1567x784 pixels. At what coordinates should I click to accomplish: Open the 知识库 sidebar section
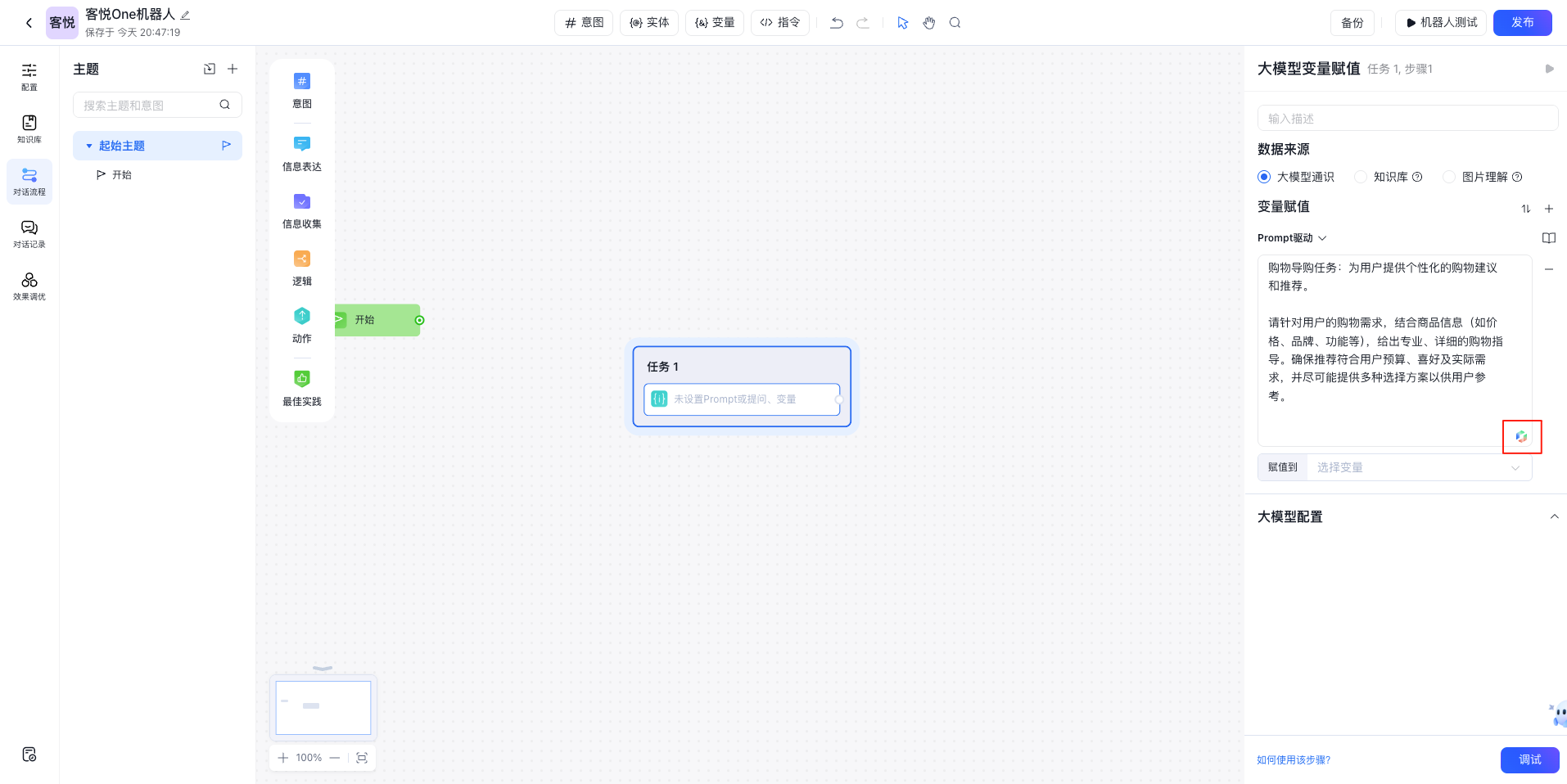pyautogui.click(x=29, y=128)
